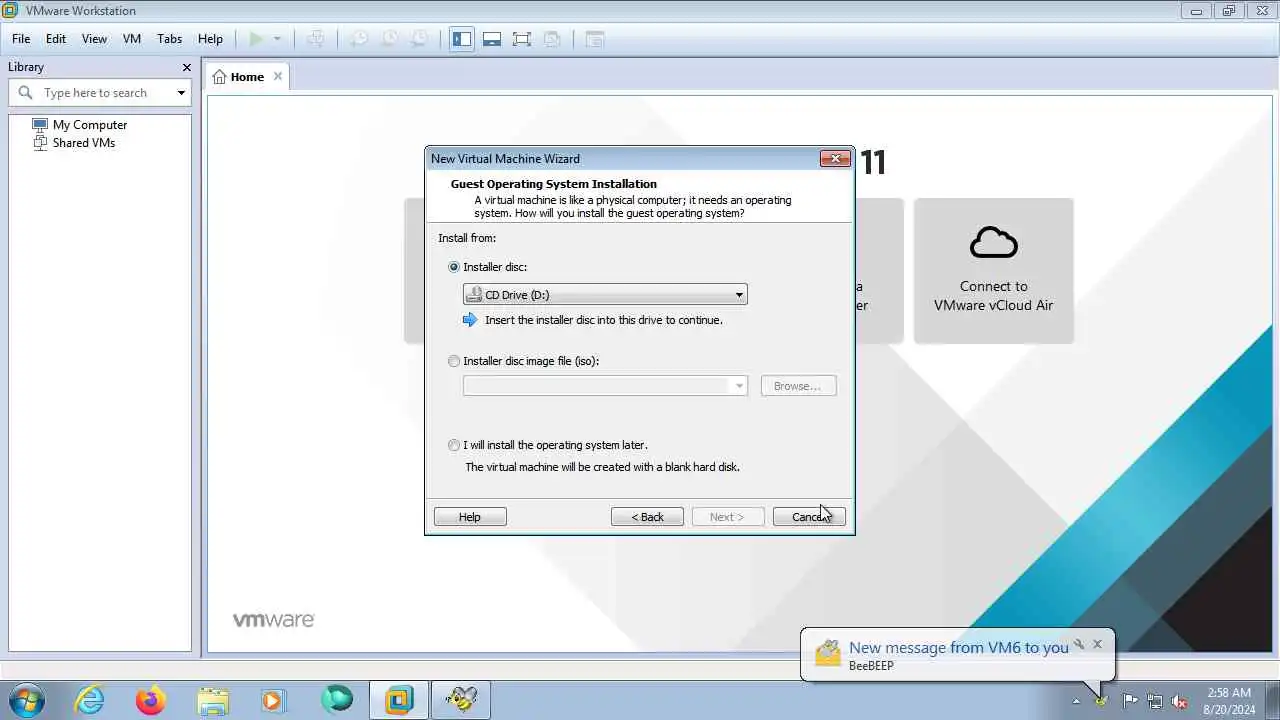1280x720 pixels.
Task: Choose I will install the operating system later
Action: click(454, 445)
